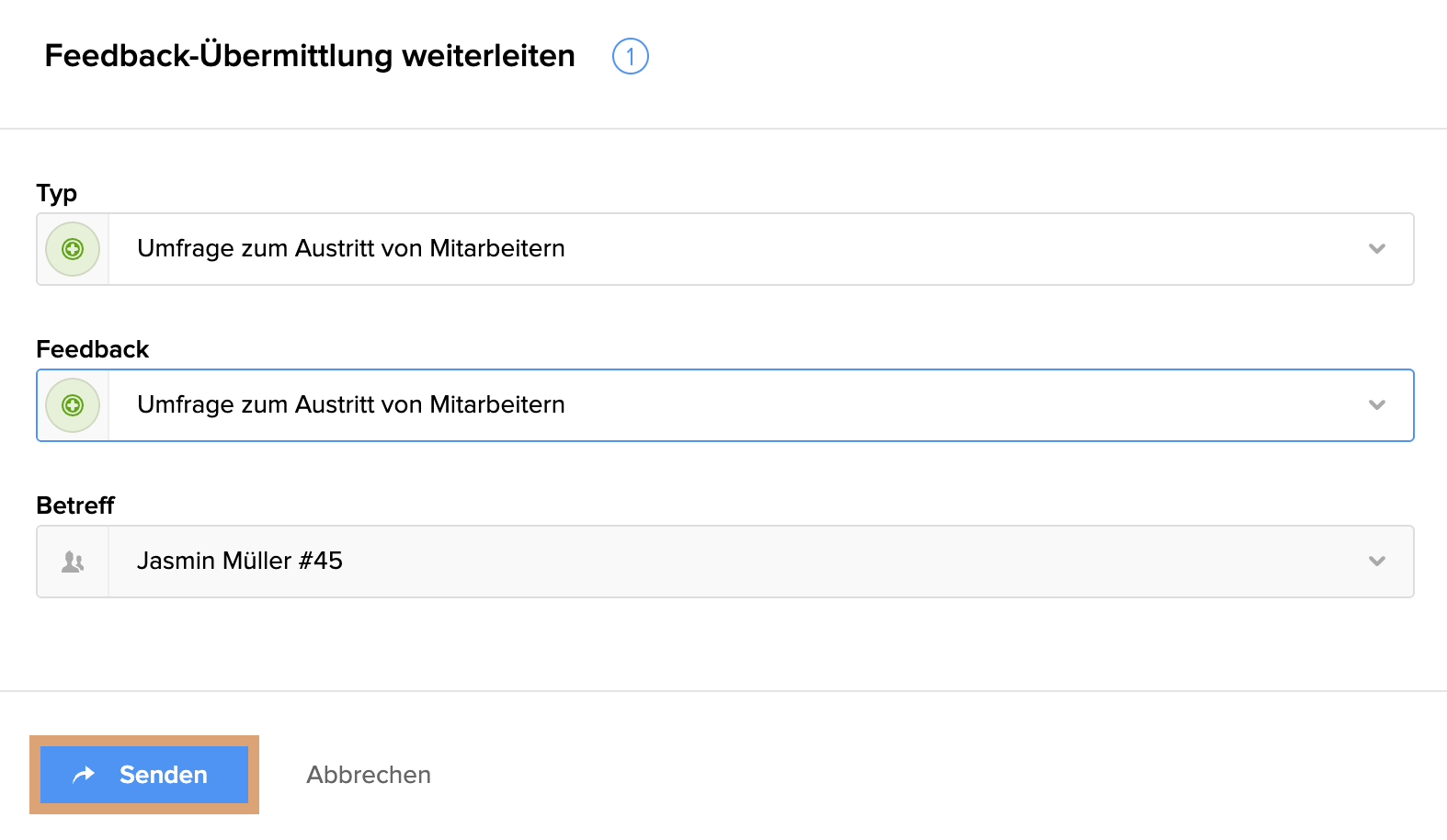Expand the Typ dropdown chevron
1447x840 pixels.
coord(1376,249)
